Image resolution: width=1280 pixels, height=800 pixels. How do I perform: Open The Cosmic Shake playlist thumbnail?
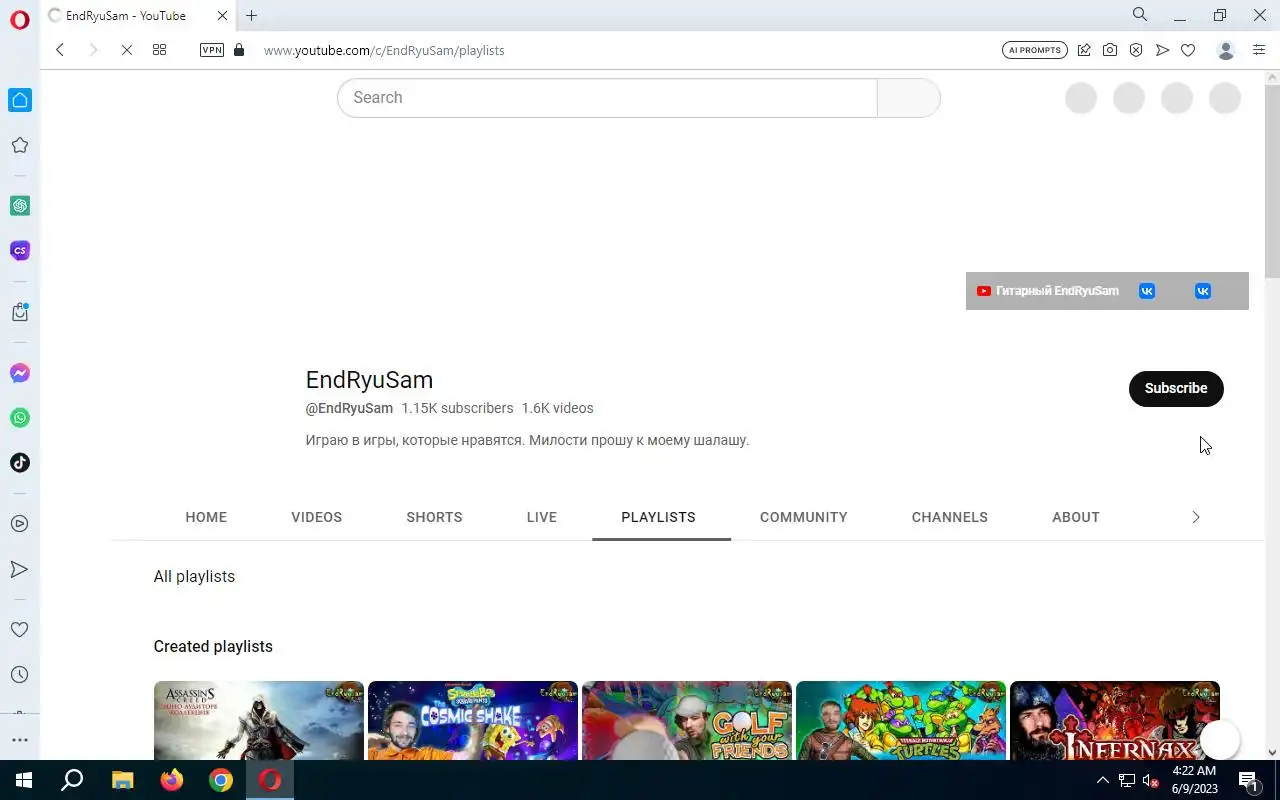point(473,721)
